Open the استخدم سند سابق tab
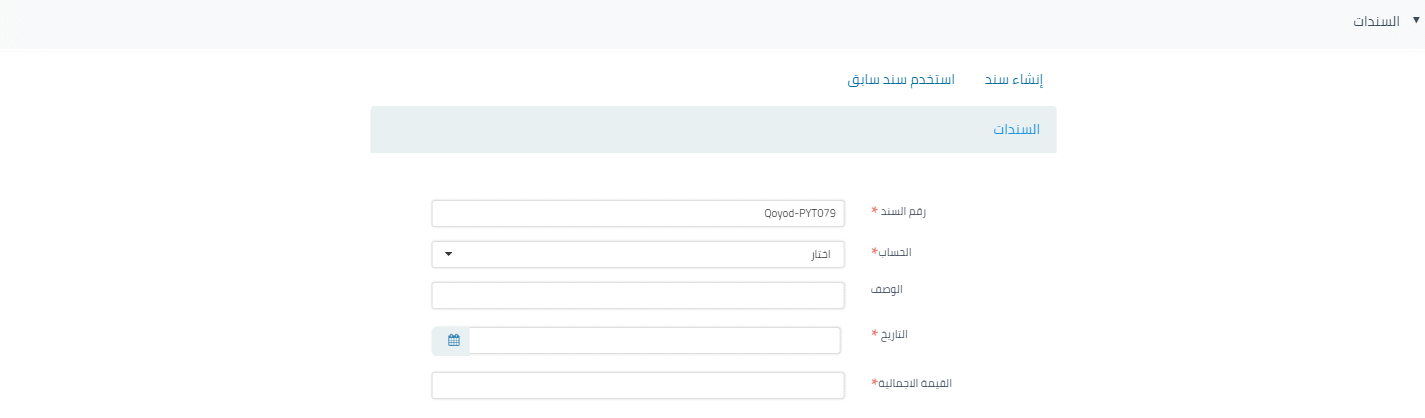The height and width of the screenshot is (418, 1425). coord(901,79)
